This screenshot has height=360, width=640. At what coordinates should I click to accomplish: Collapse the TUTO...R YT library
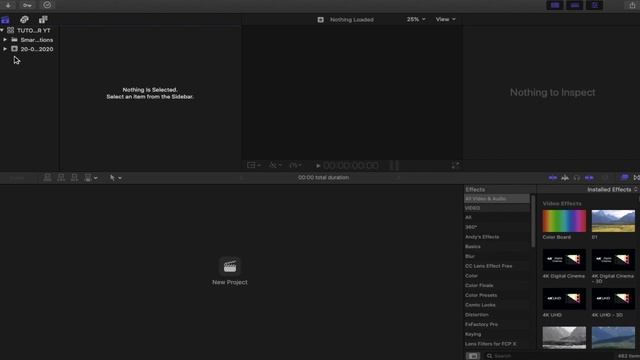2,30
